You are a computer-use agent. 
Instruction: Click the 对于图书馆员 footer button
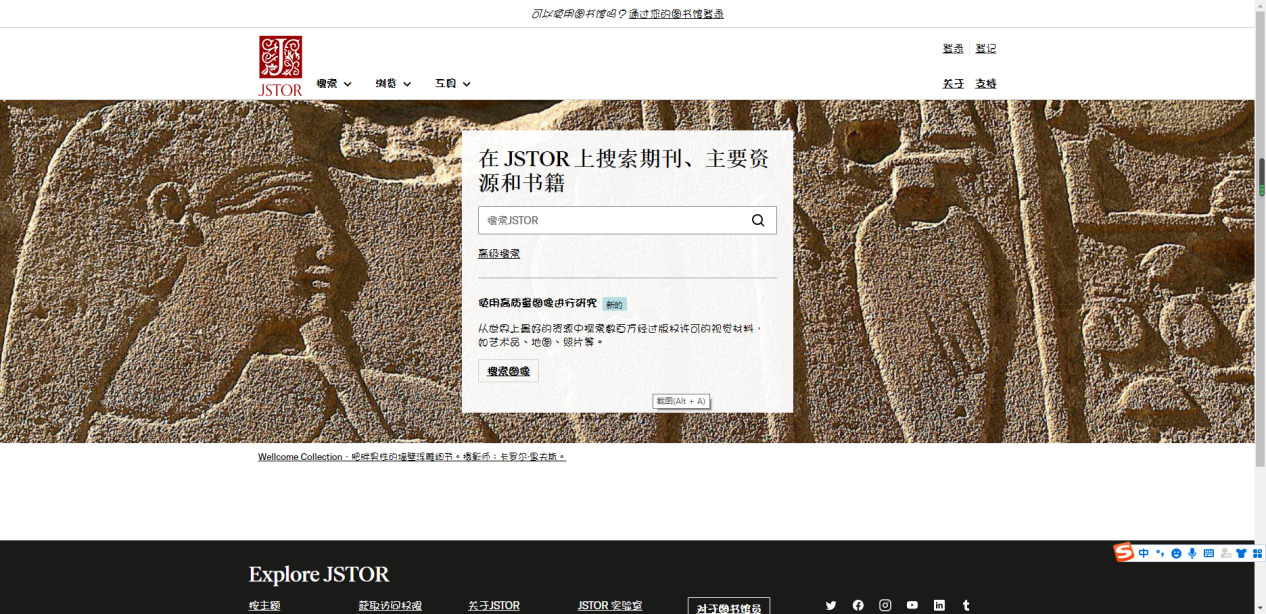pos(729,606)
